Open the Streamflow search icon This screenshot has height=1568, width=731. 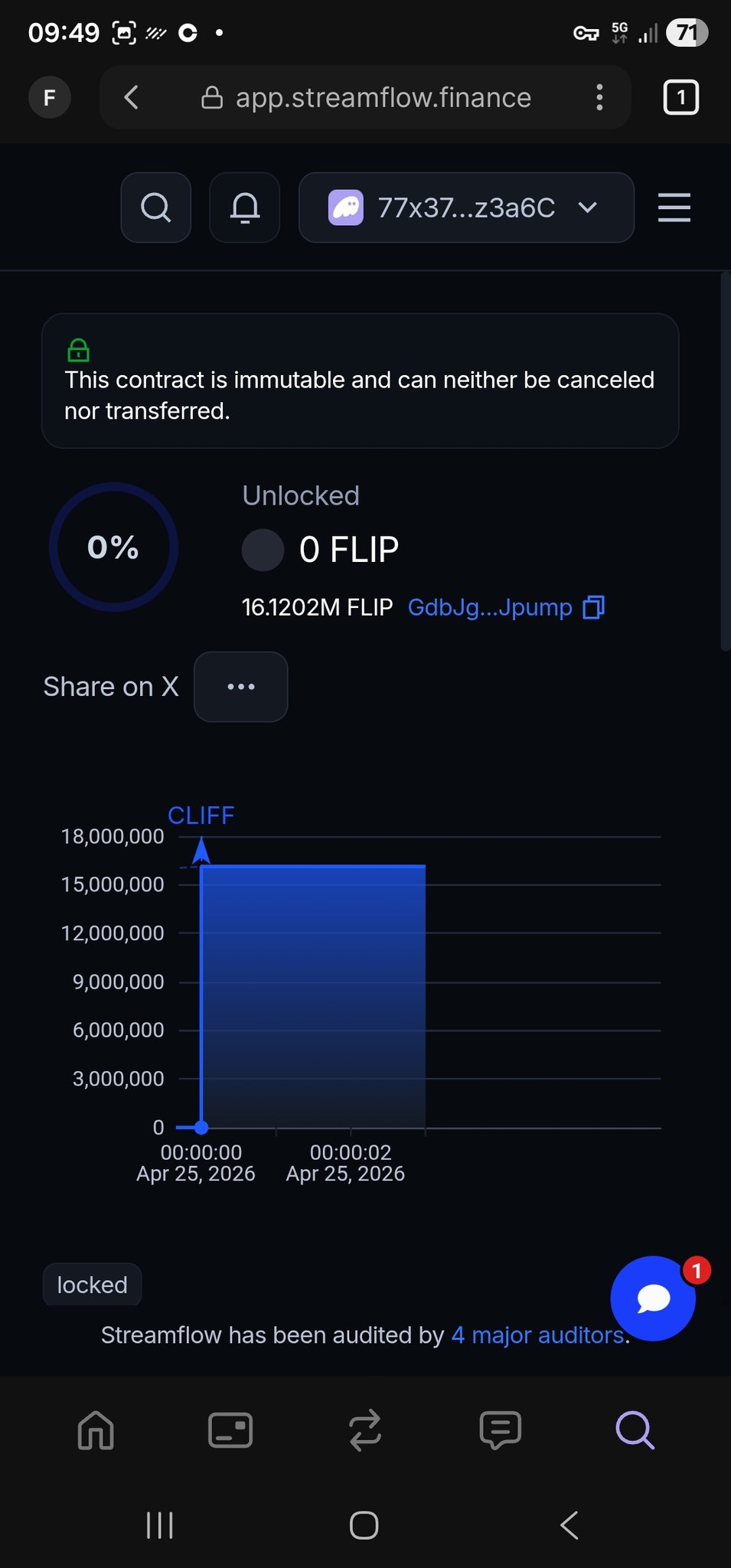(156, 207)
